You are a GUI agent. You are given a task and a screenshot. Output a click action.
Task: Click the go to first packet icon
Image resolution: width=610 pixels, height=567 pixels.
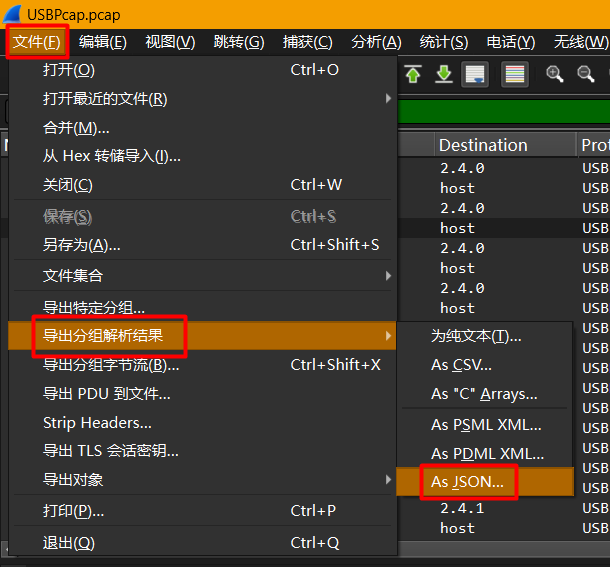pyautogui.click(x=413, y=74)
